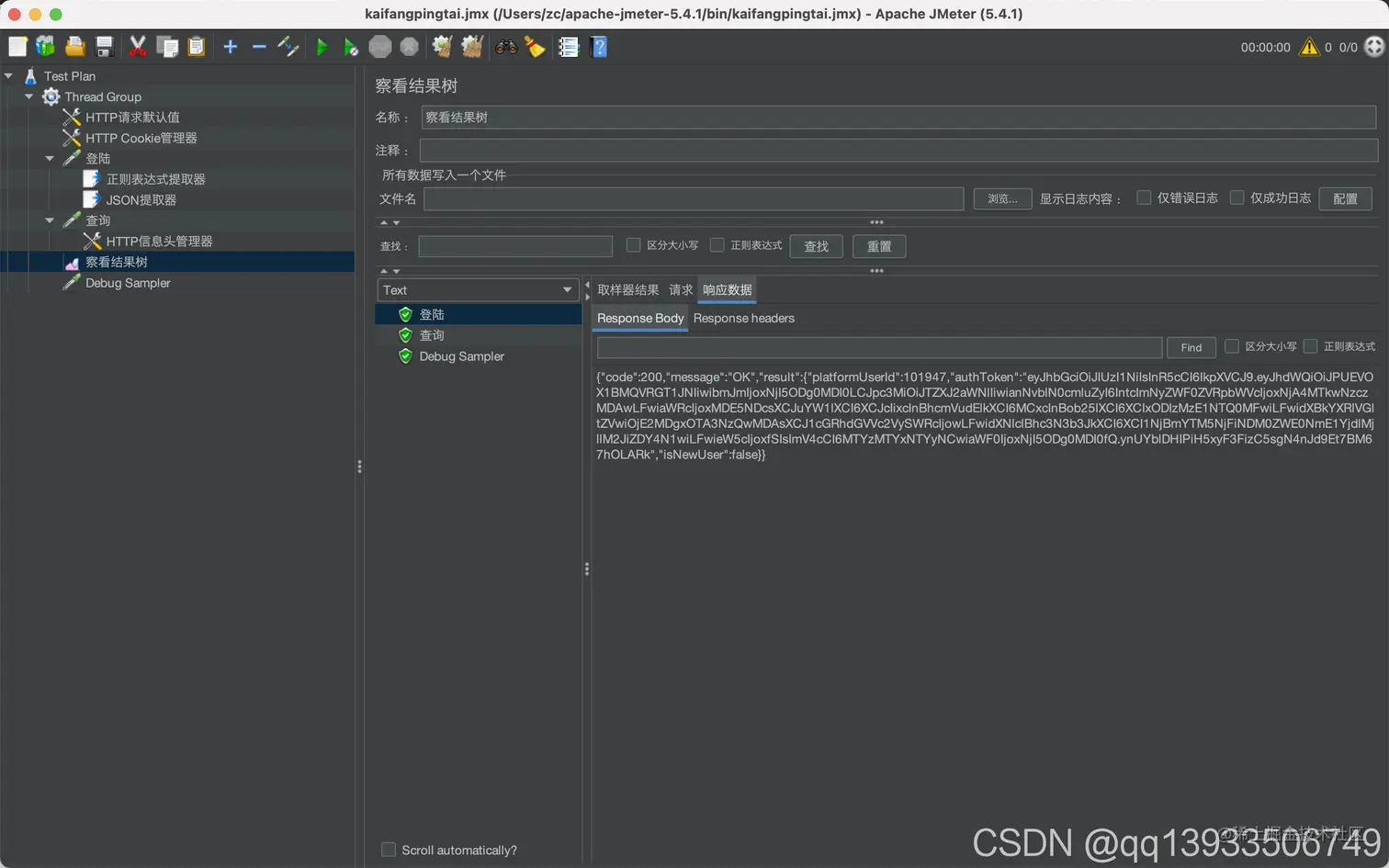Click the Shutdown test icon
The width and height of the screenshot is (1389, 868).
coord(410,47)
